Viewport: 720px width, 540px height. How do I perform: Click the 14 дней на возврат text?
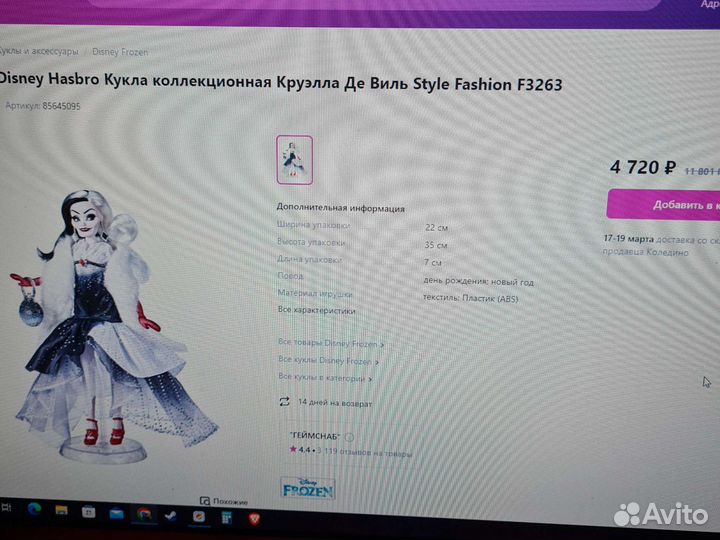(x=335, y=403)
